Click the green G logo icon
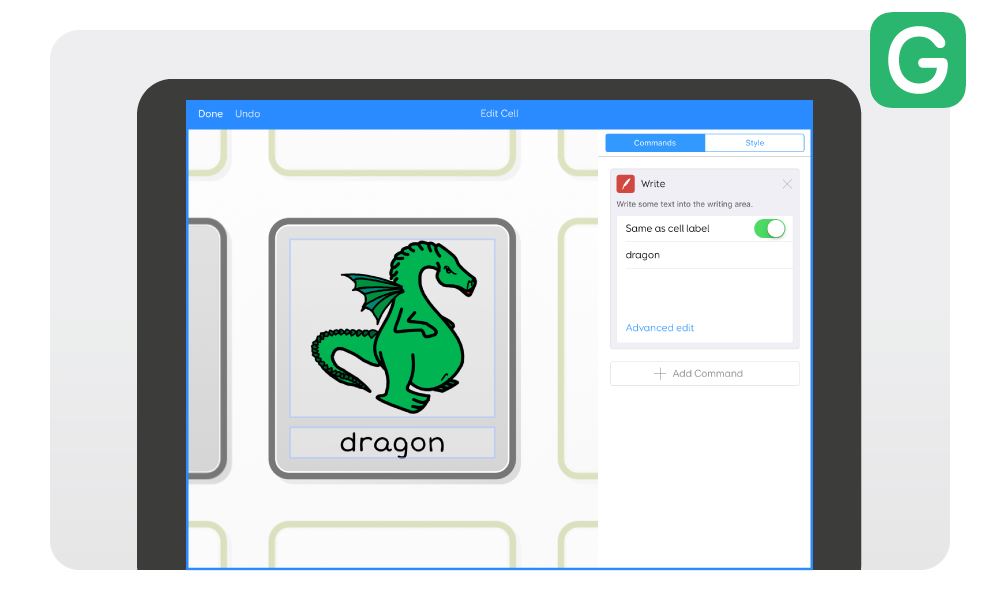 pos(917,60)
